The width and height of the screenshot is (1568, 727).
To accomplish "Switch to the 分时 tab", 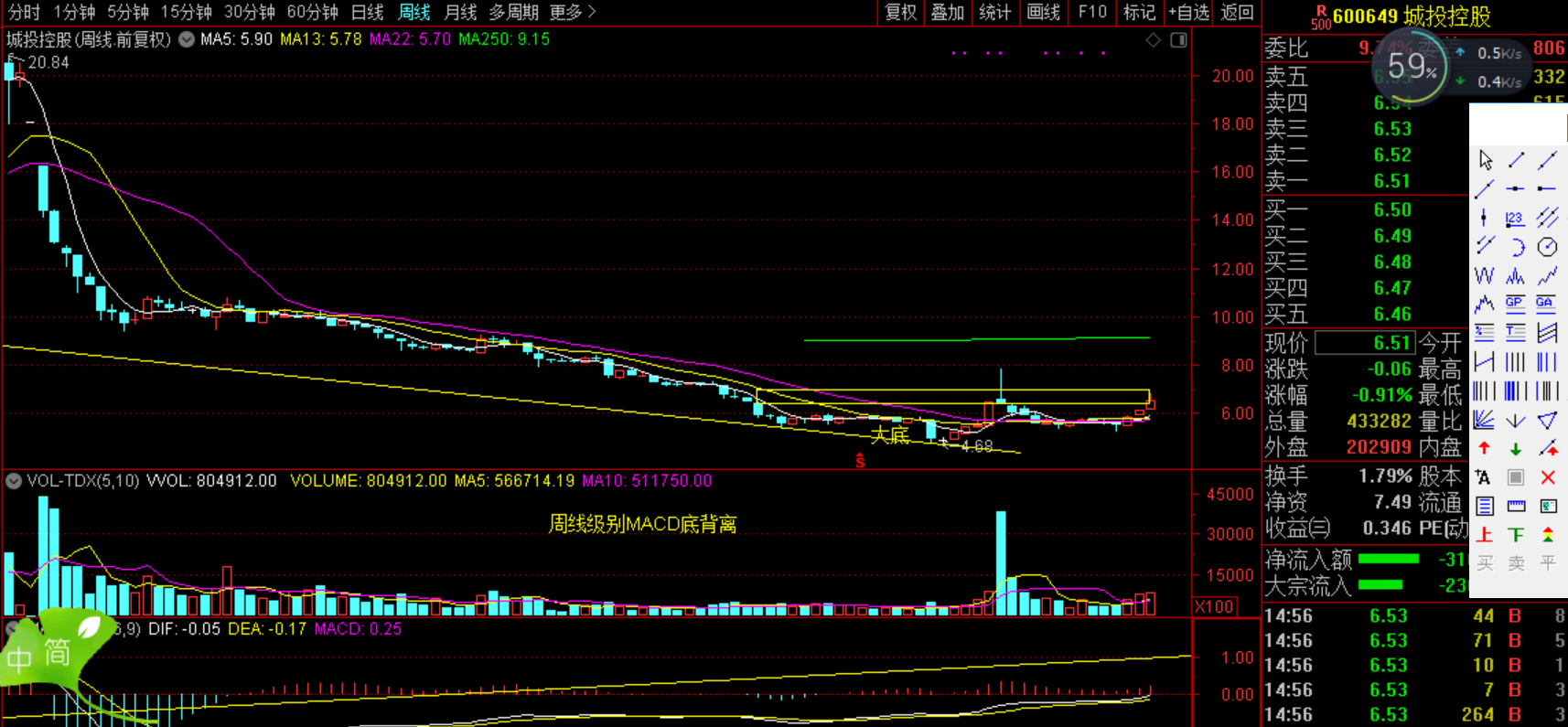I will (24, 12).
